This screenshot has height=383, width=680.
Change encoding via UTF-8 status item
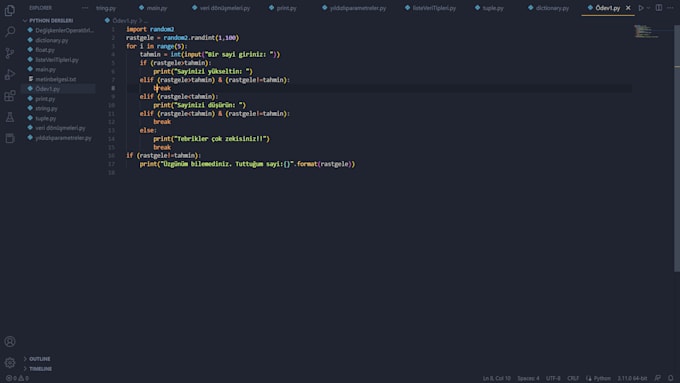553,378
